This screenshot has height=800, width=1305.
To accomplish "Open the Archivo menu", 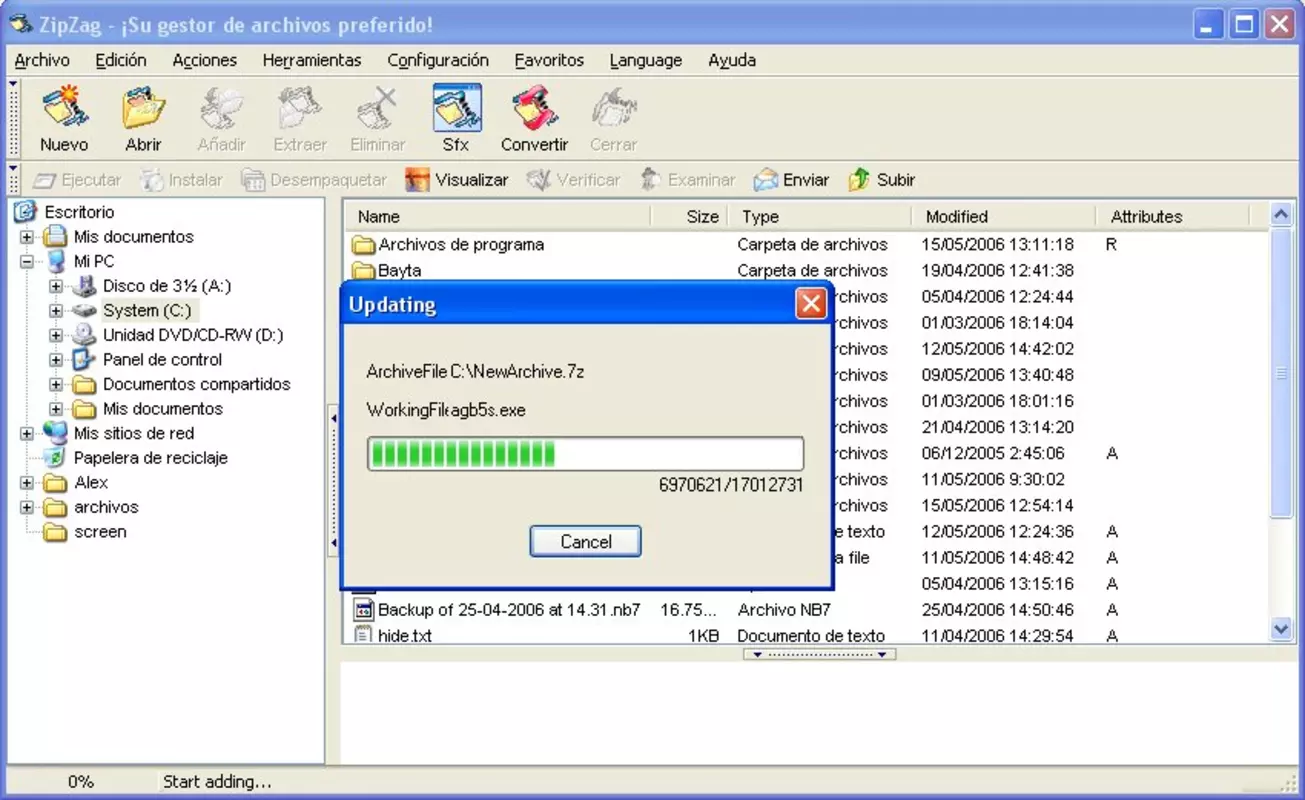I will click(42, 60).
